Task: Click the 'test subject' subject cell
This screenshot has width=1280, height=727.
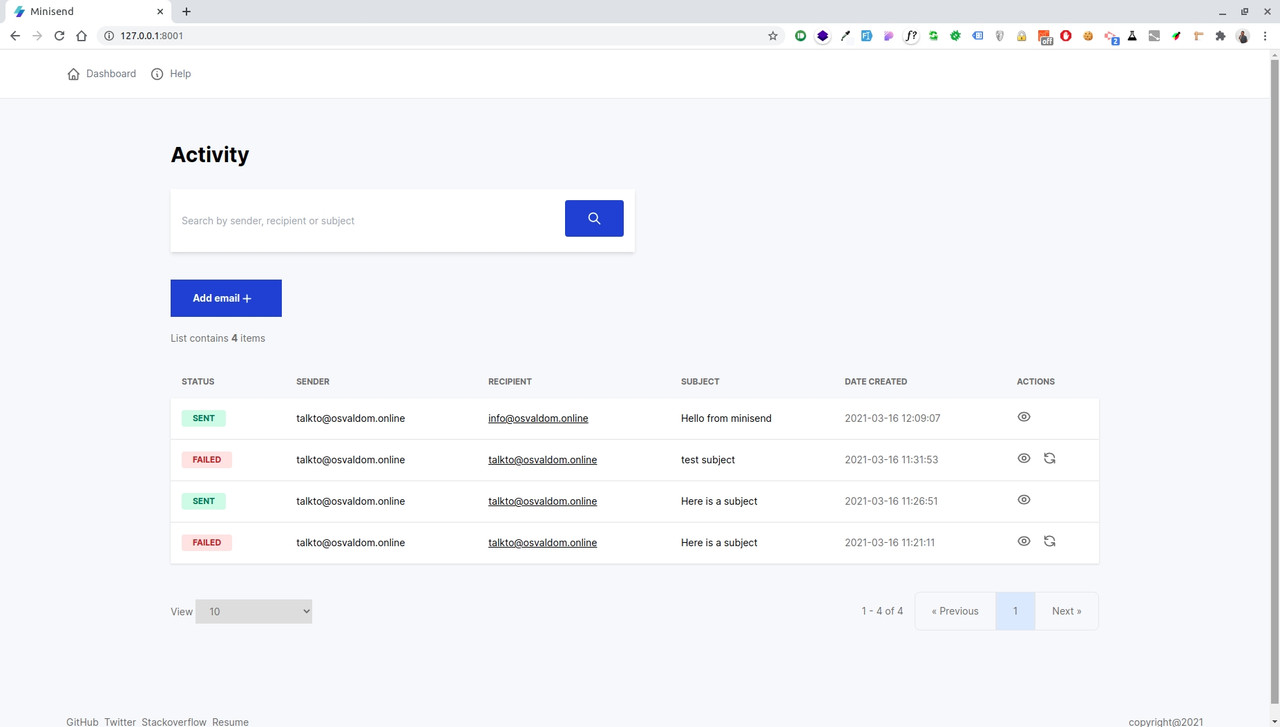Action: [x=708, y=460]
